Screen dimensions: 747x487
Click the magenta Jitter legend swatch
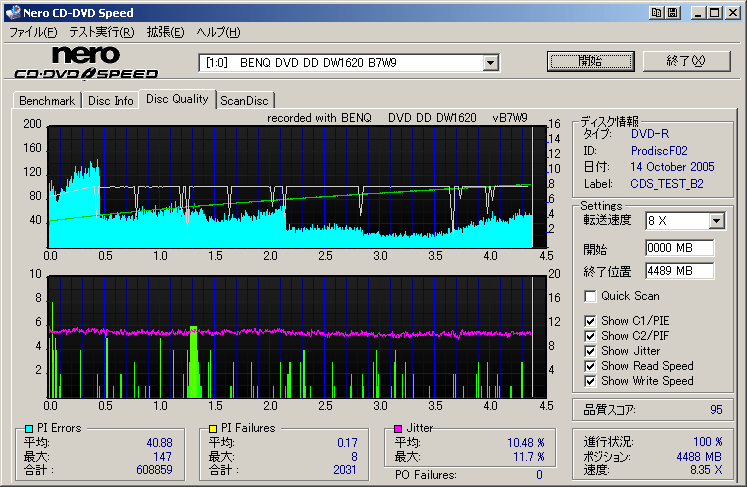(398, 428)
